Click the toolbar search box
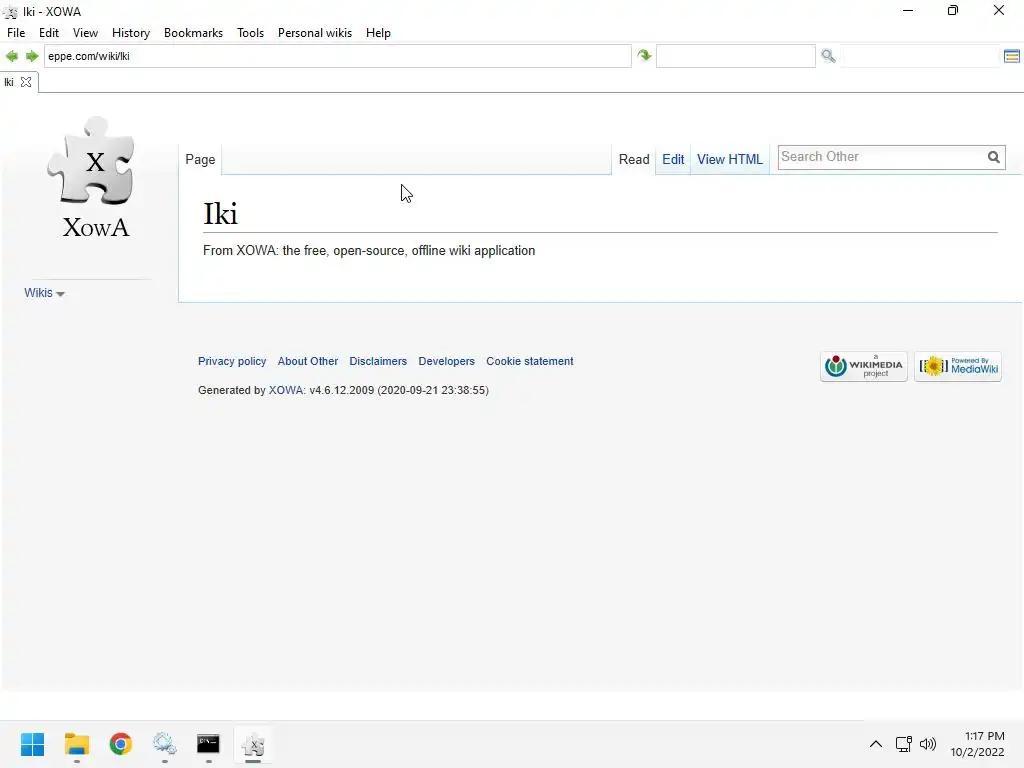Screen dimensions: 1024x768 (x=736, y=56)
